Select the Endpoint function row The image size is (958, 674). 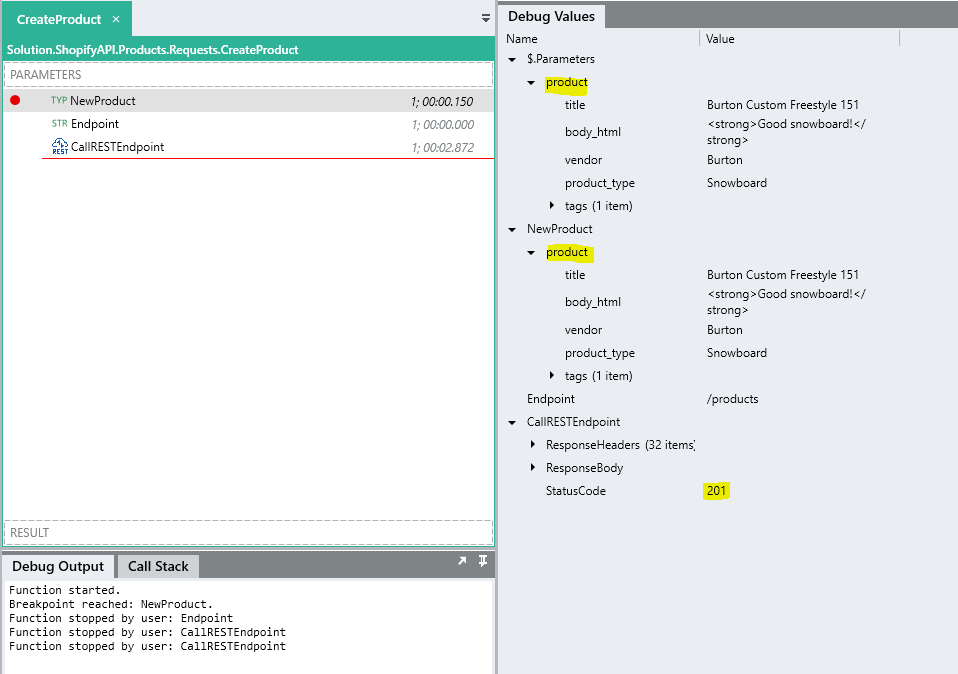[x=249, y=124]
